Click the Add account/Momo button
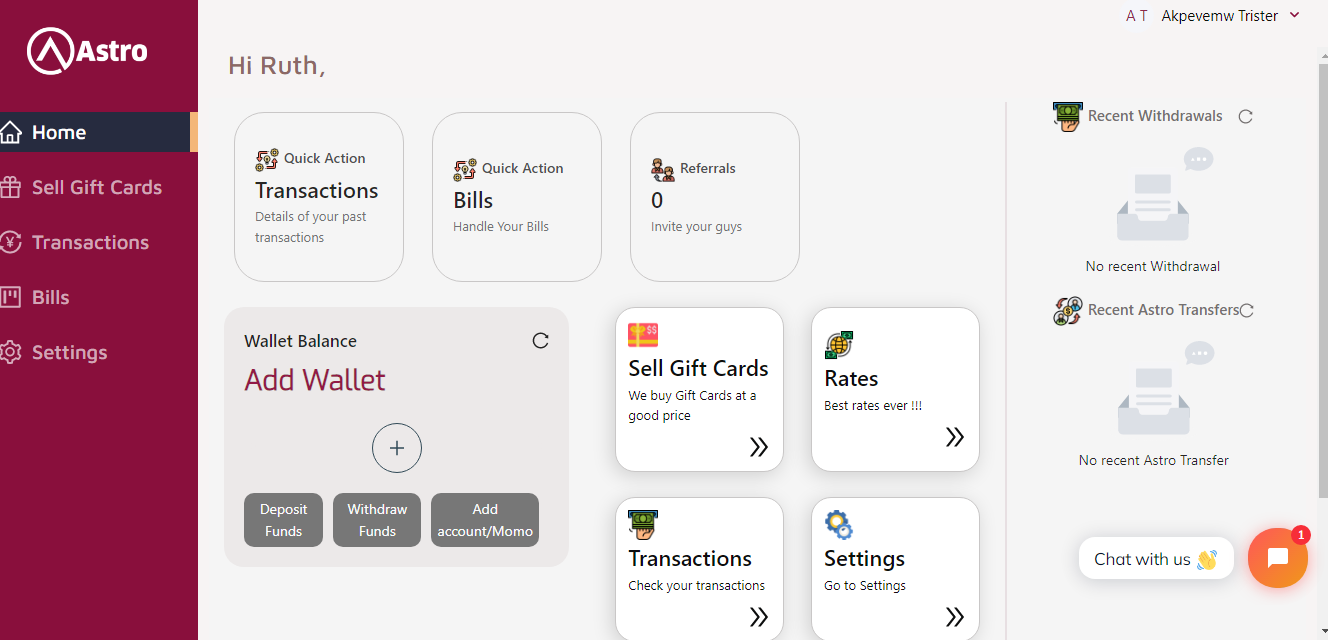Viewport: 1328px width, 640px height. click(485, 520)
